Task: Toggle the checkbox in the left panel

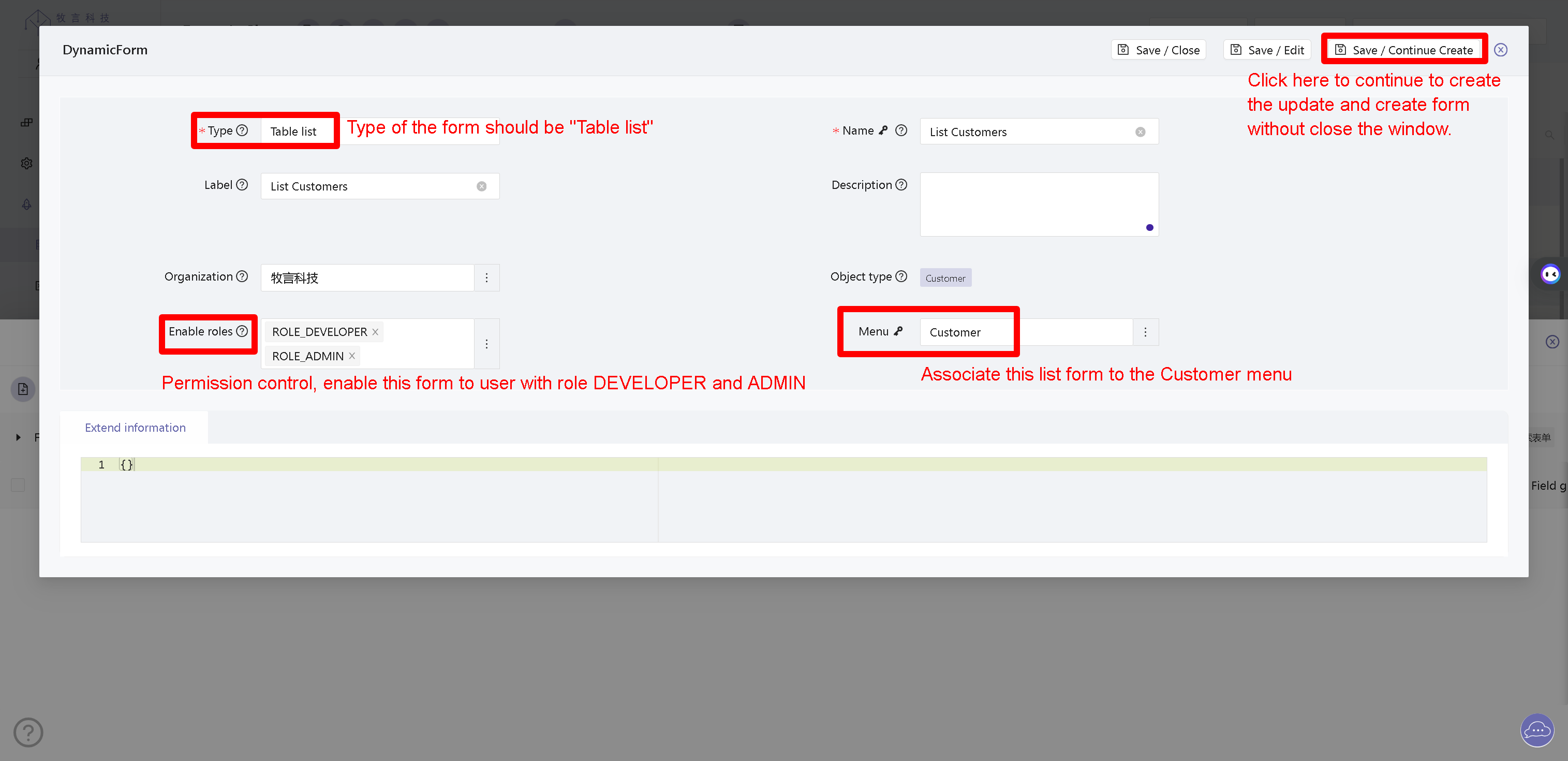Action: pos(18,485)
